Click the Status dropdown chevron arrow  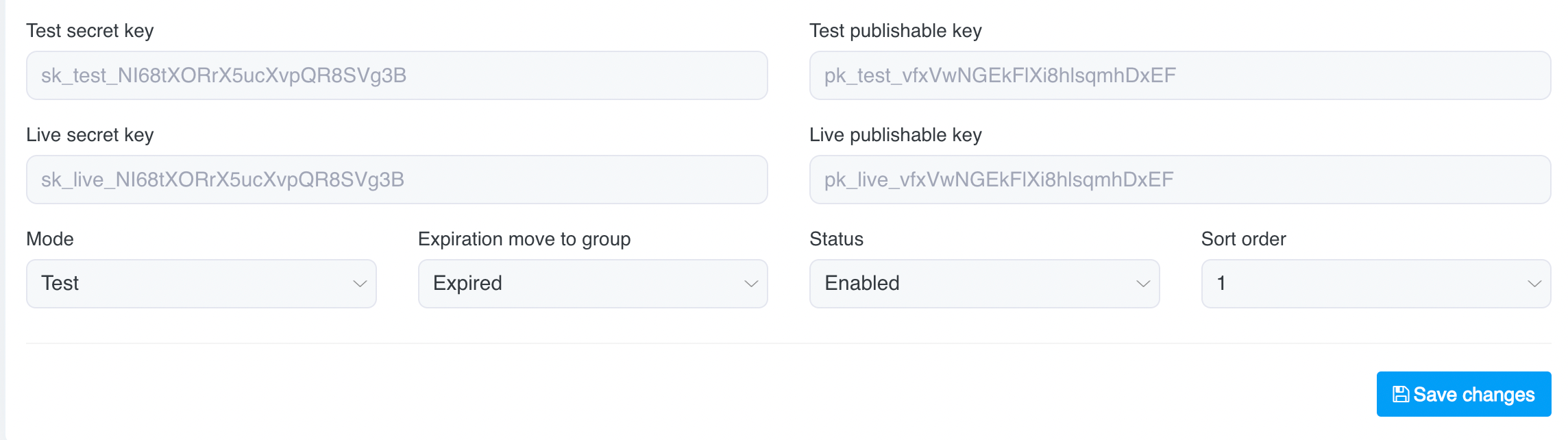1143,284
